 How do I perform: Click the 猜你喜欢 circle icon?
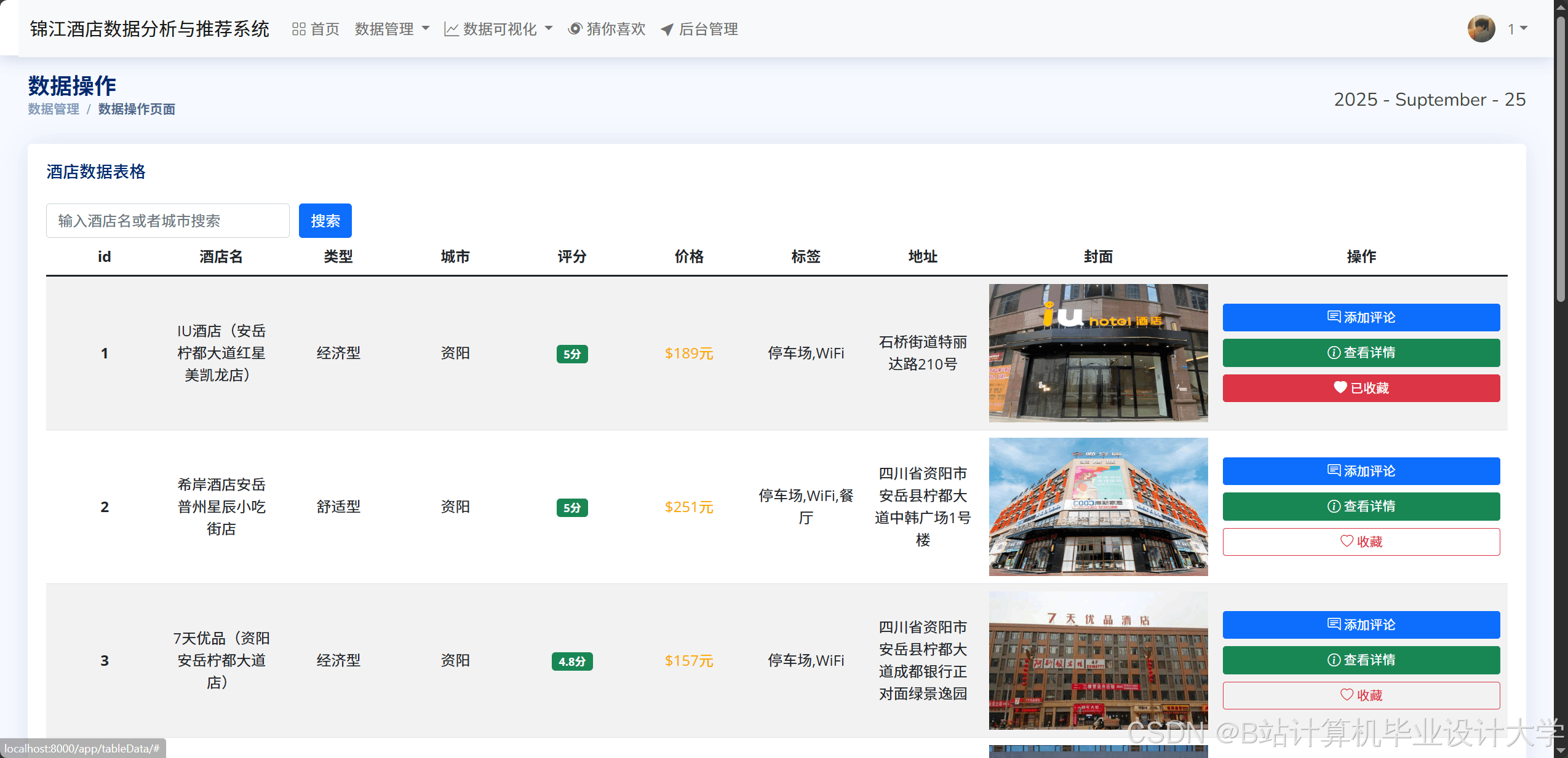pyautogui.click(x=575, y=29)
